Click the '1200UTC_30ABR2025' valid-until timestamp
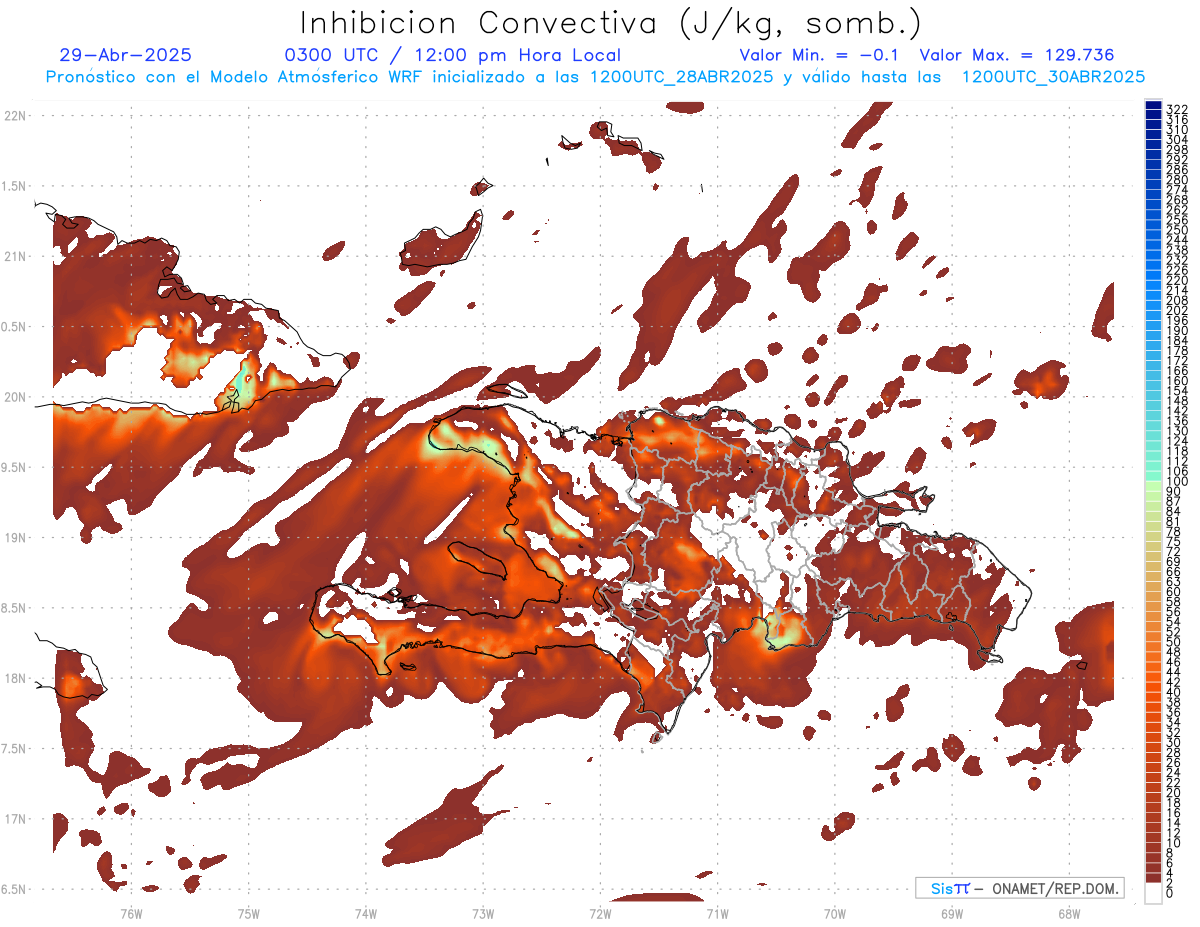 pos(1053,77)
